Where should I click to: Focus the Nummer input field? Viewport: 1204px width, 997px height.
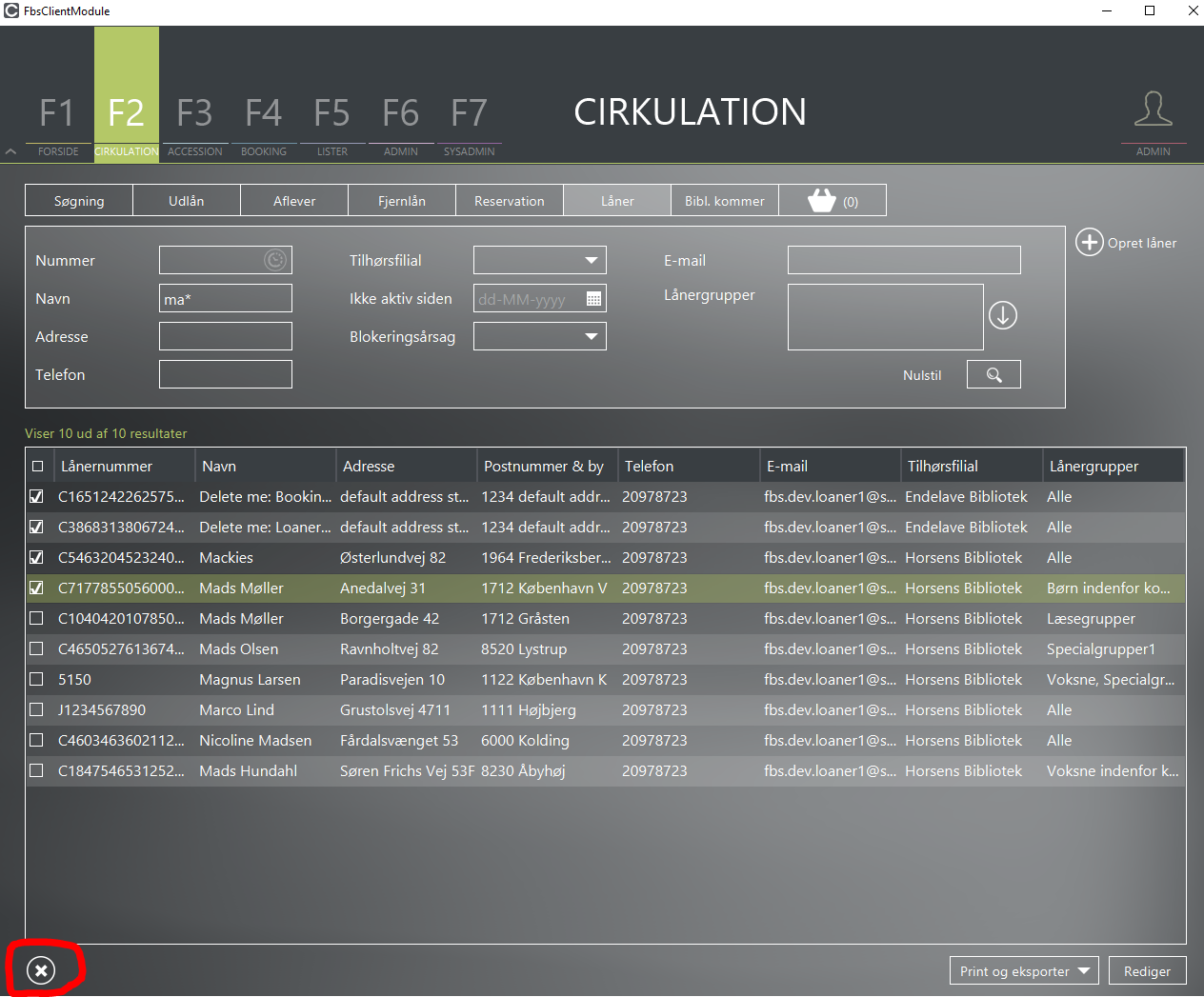point(226,260)
